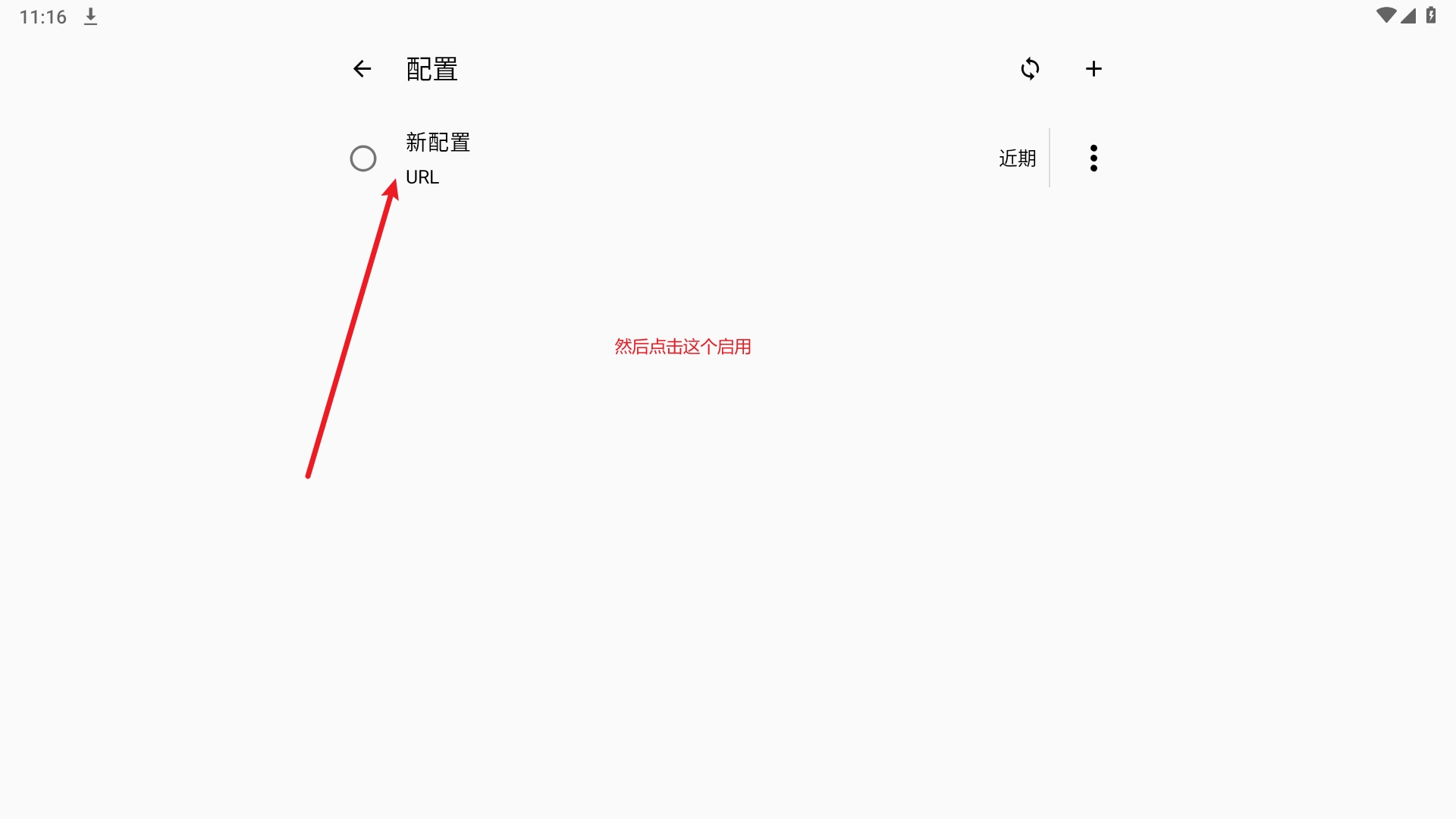The width and height of the screenshot is (1456, 819).
Task: Tap the URL subtitle under 新配置
Action: click(422, 177)
